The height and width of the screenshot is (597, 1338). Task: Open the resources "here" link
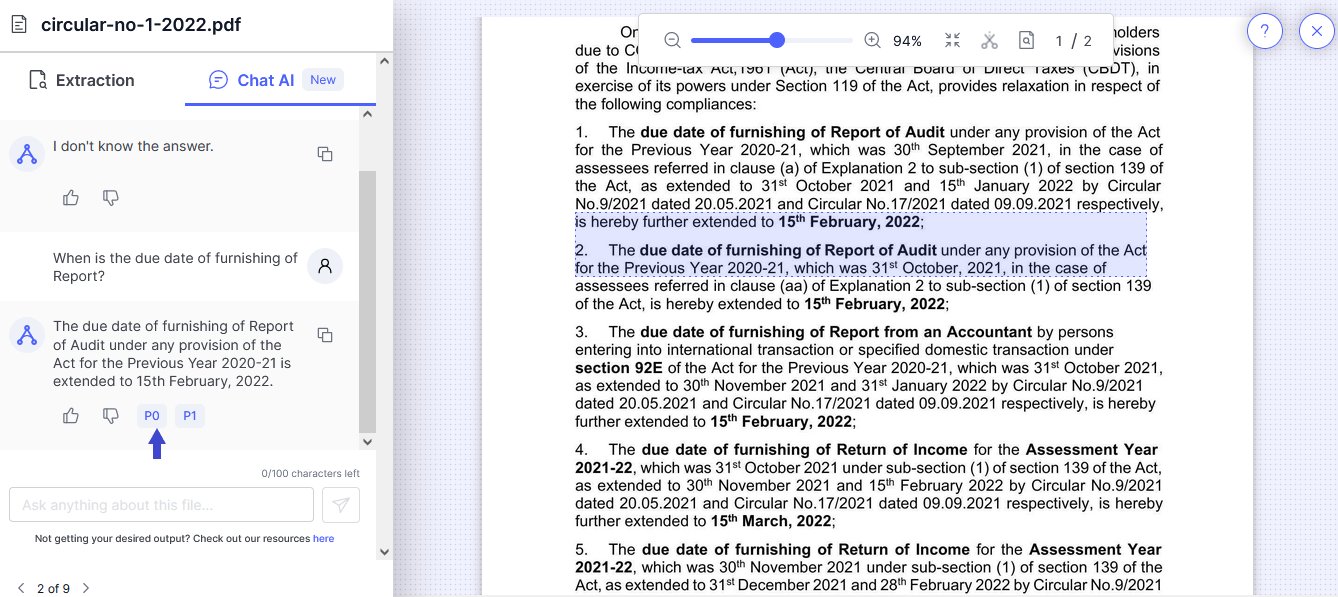[x=323, y=538]
